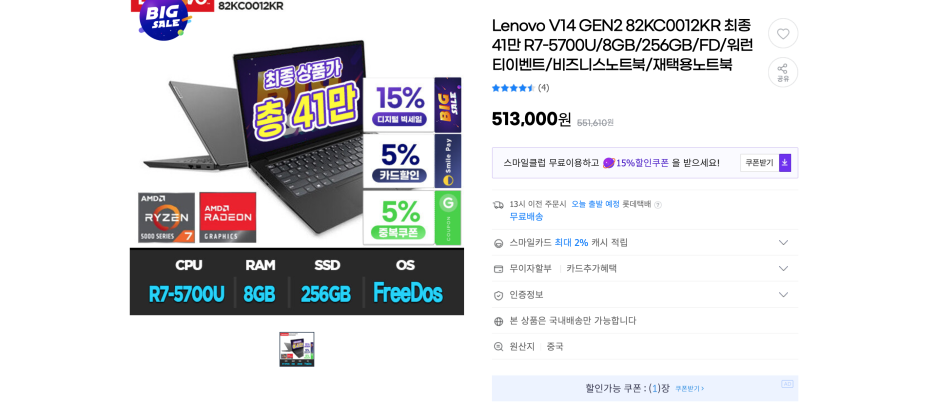This screenshot has width=936, height=410.
Task: Click the country of origin icon
Action: coord(498,347)
